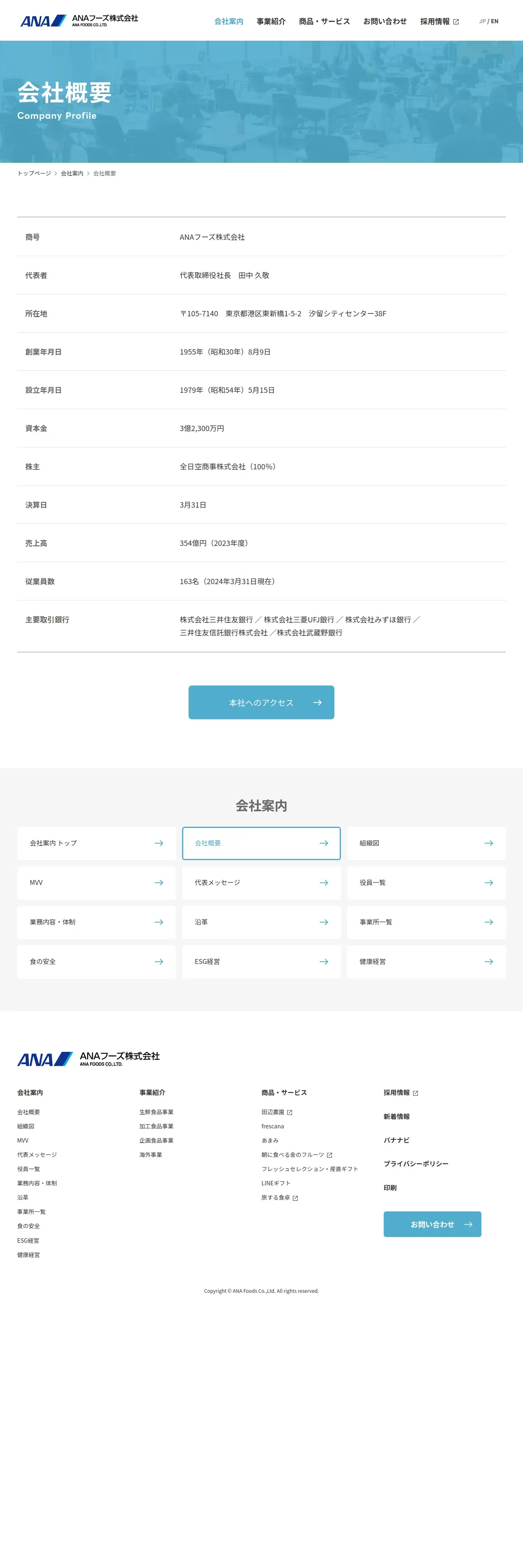Click external link icon beside 朝に食べる金のフルーツ
Screen dimensions: 523x1568
click(330, 1155)
